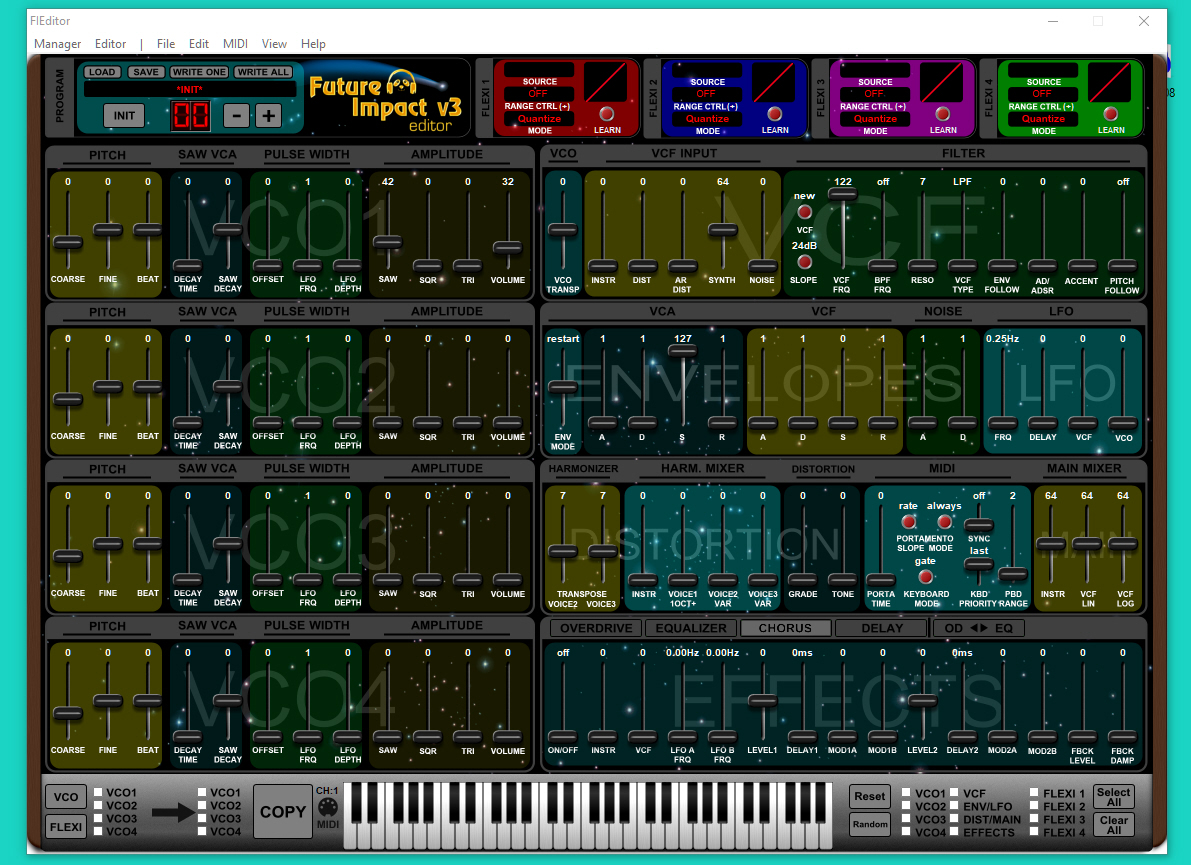
Task: Click a key on the piano keyboard
Action: tap(588, 816)
